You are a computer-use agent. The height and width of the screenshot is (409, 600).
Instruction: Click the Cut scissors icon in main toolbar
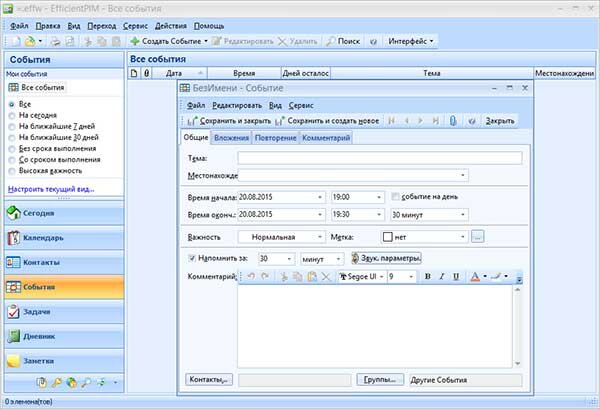[x=88, y=41]
